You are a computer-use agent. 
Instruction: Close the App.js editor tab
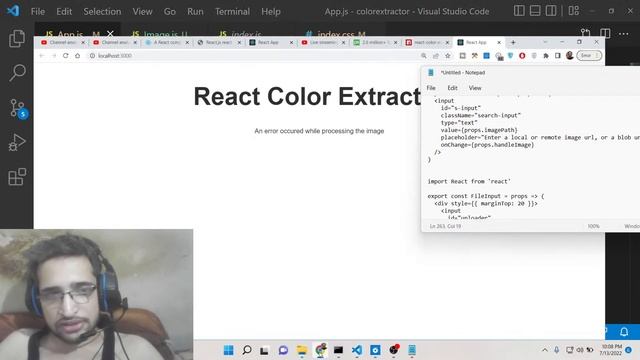coord(110,33)
